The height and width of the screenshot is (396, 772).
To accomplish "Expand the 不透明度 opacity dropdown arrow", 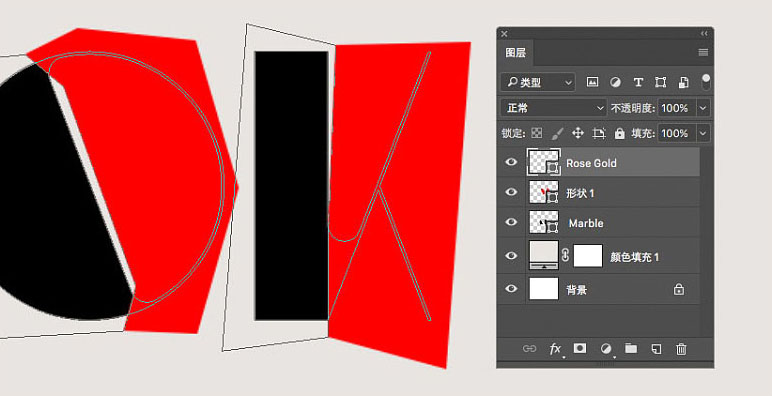I will click(x=703, y=108).
